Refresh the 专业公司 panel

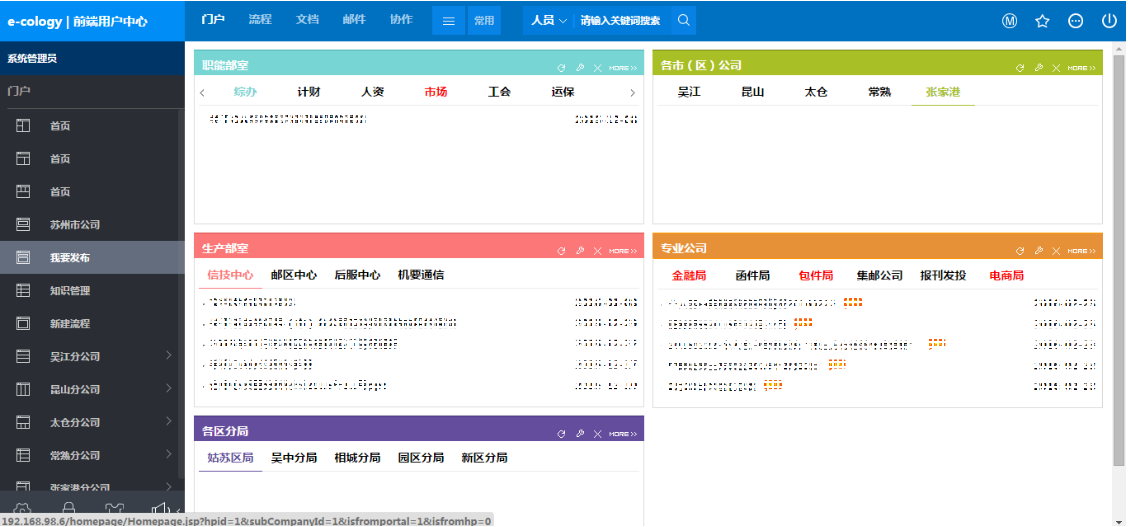click(x=1020, y=251)
